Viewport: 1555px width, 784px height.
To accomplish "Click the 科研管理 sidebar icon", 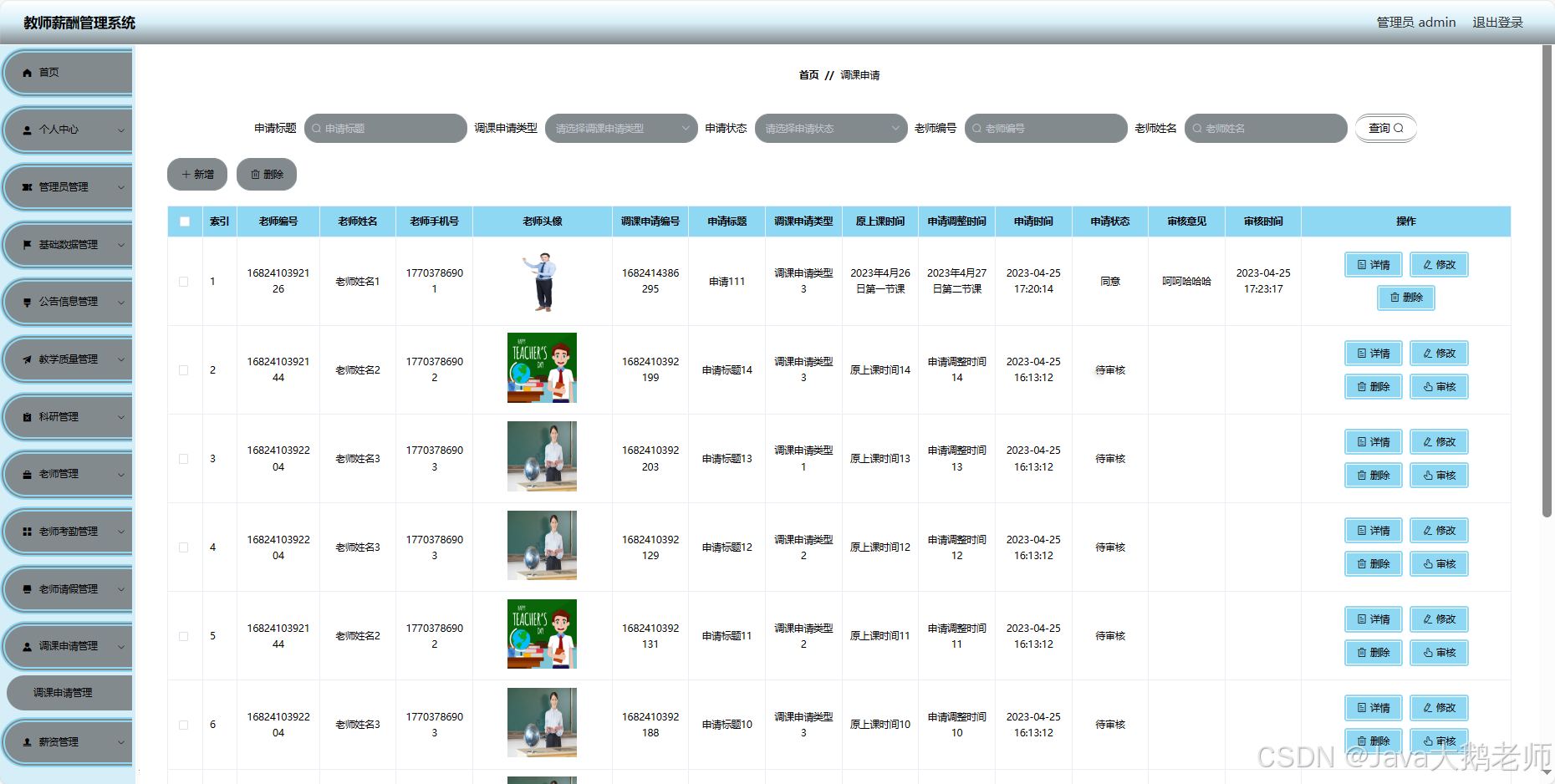I will (x=27, y=417).
